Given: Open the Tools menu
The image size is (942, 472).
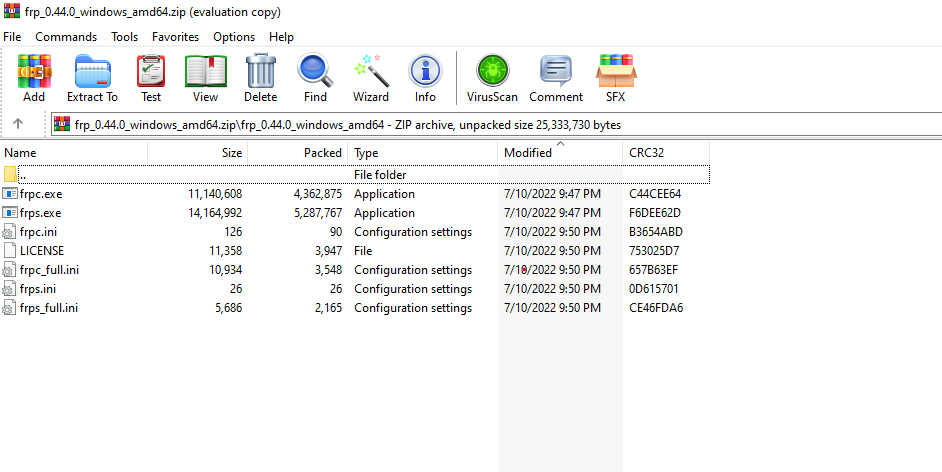Looking at the screenshot, I should (x=124, y=37).
